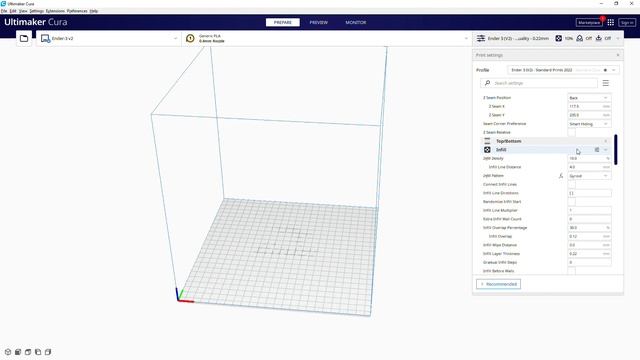The height and width of the screenshot is (360, 640).
Task: Select the front view camera icon
Action: (x=18, y=352)
